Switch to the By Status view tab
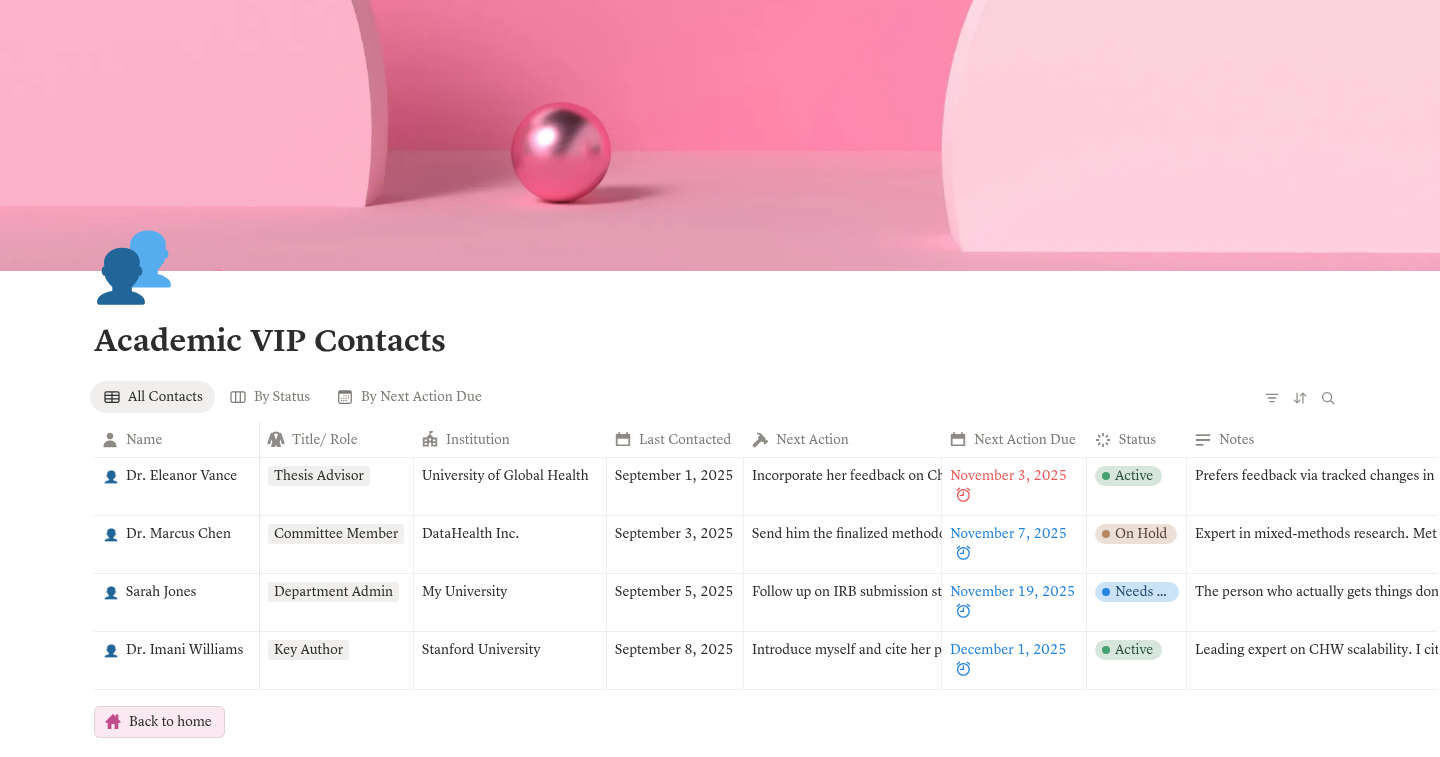This screenshot has width=1440, height=757. click(x=270, y=397)
